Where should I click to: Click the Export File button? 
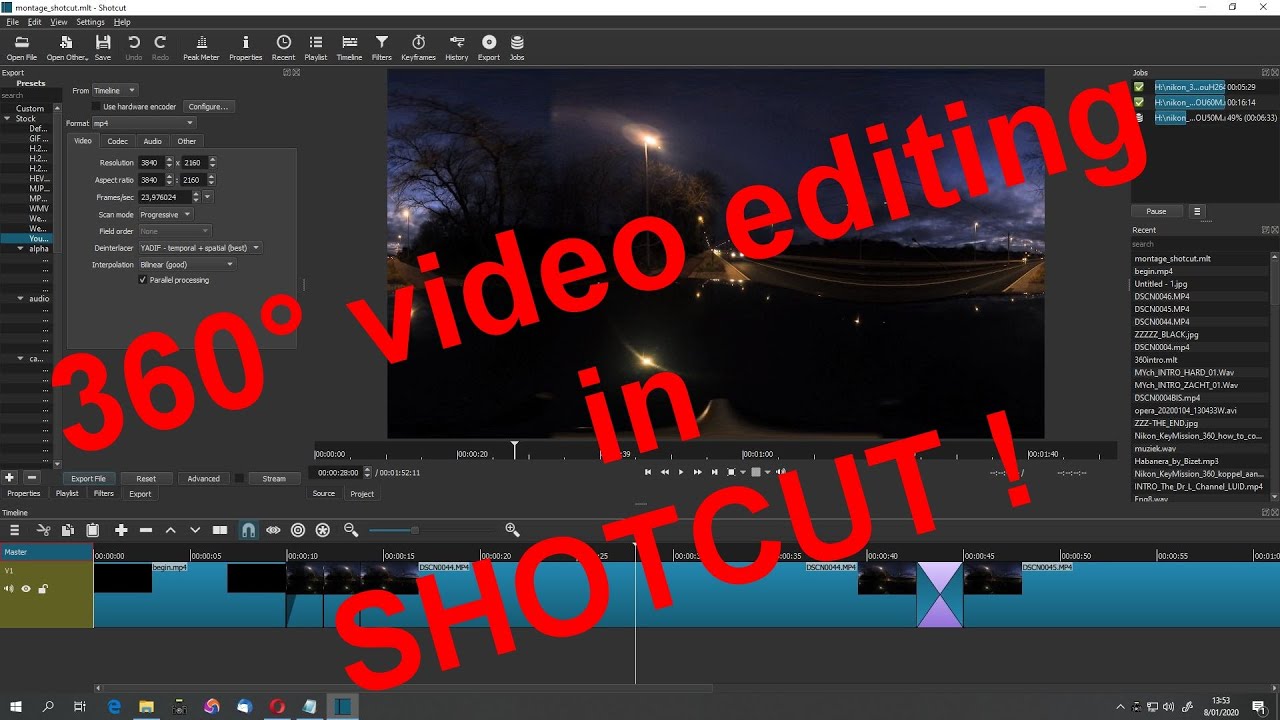(89, 478)
